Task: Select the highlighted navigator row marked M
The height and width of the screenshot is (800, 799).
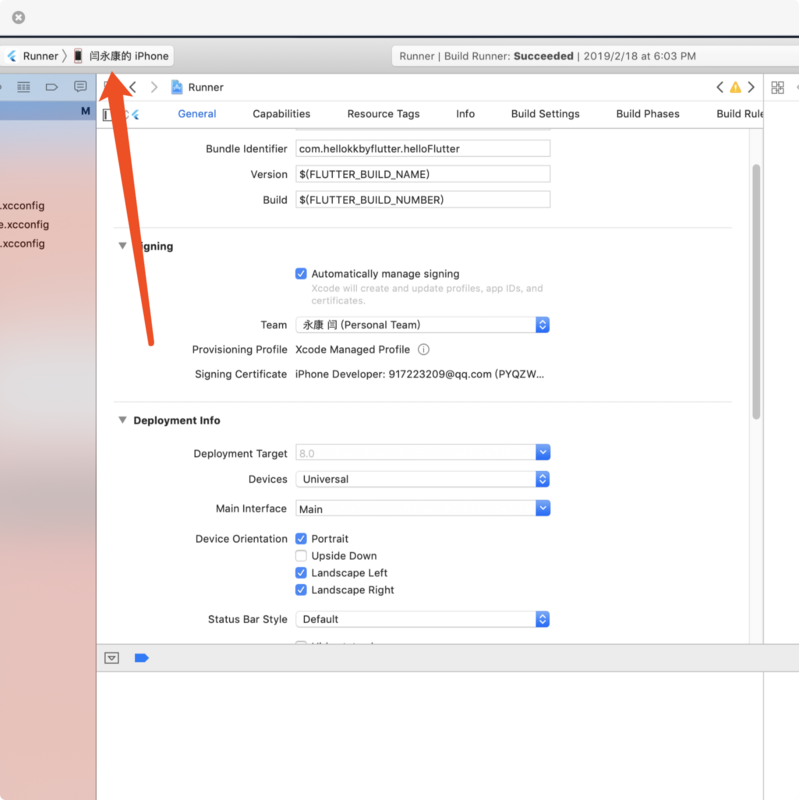Action: [48, 111]
